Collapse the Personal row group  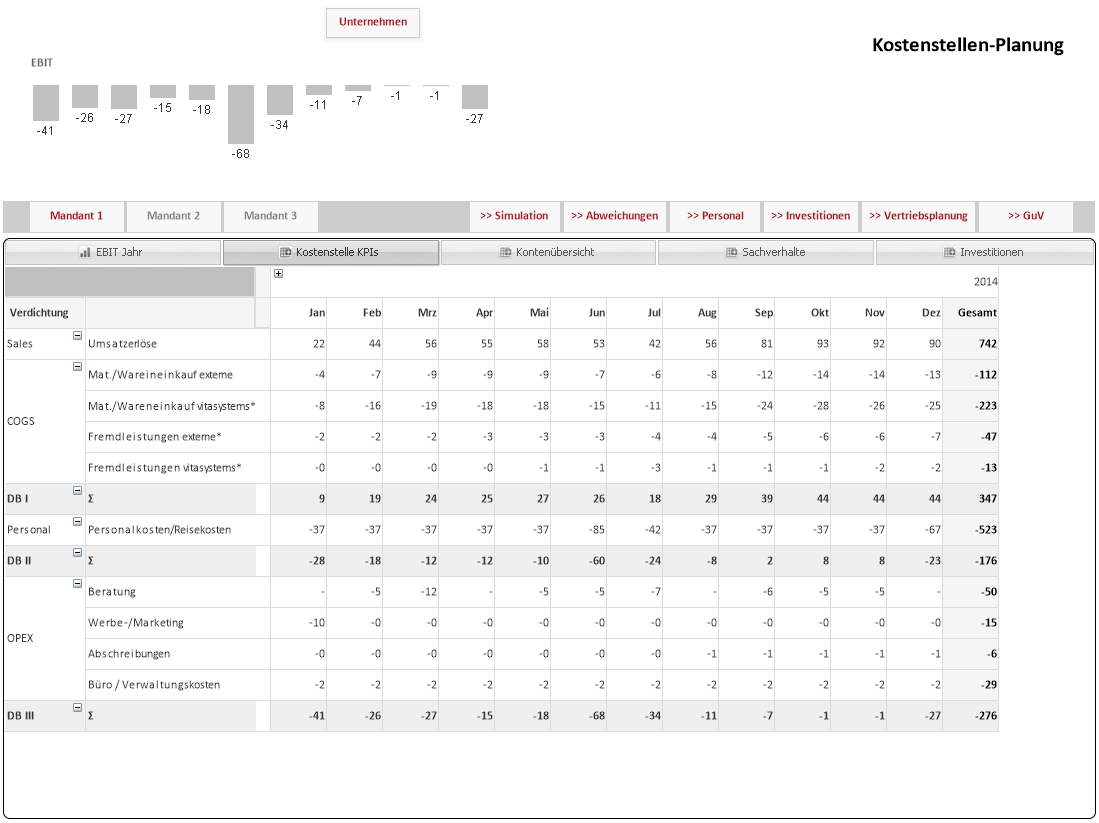[77, 522]
